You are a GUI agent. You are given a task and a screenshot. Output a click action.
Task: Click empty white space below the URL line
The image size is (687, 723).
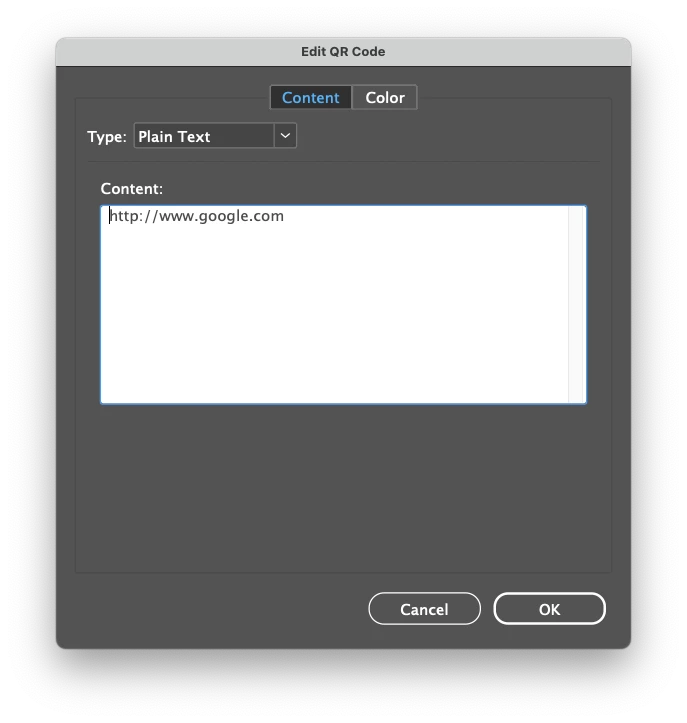pos(334,314)
